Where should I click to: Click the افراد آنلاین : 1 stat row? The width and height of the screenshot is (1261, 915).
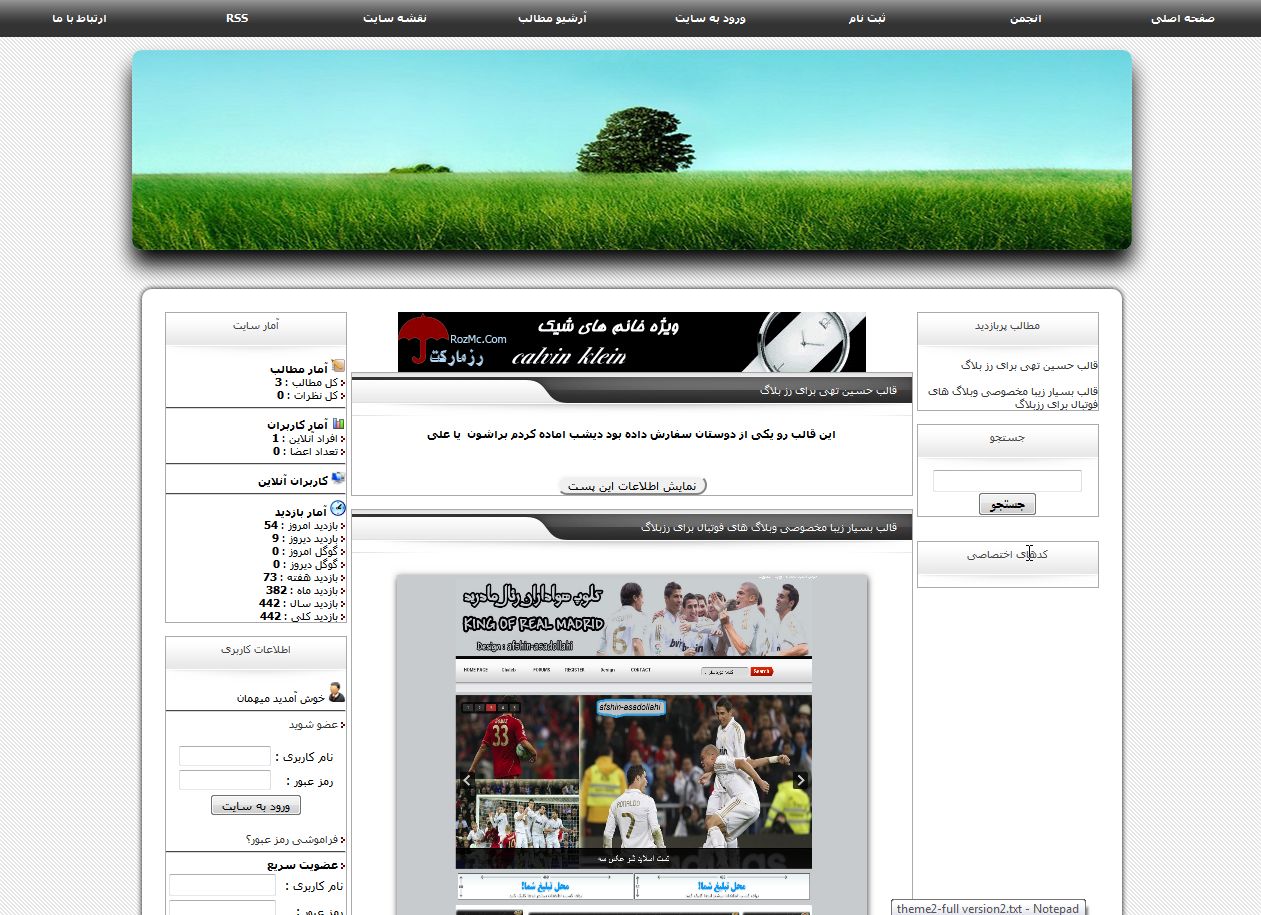(307, 438)
